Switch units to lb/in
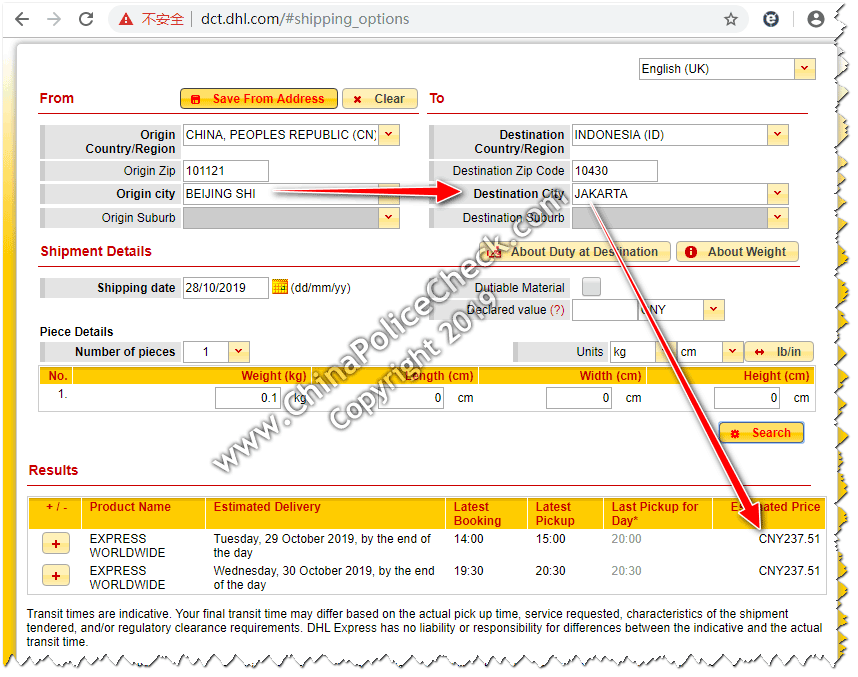858x677 pixels. [779, 352]
